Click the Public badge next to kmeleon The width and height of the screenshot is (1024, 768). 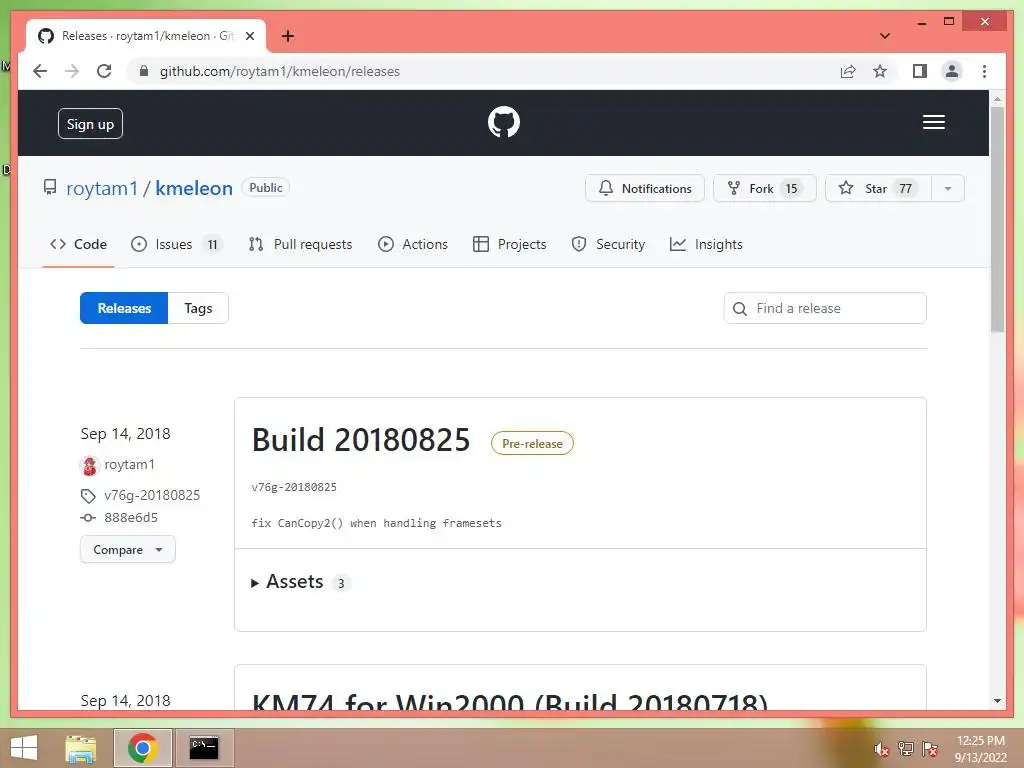[266, 187]
